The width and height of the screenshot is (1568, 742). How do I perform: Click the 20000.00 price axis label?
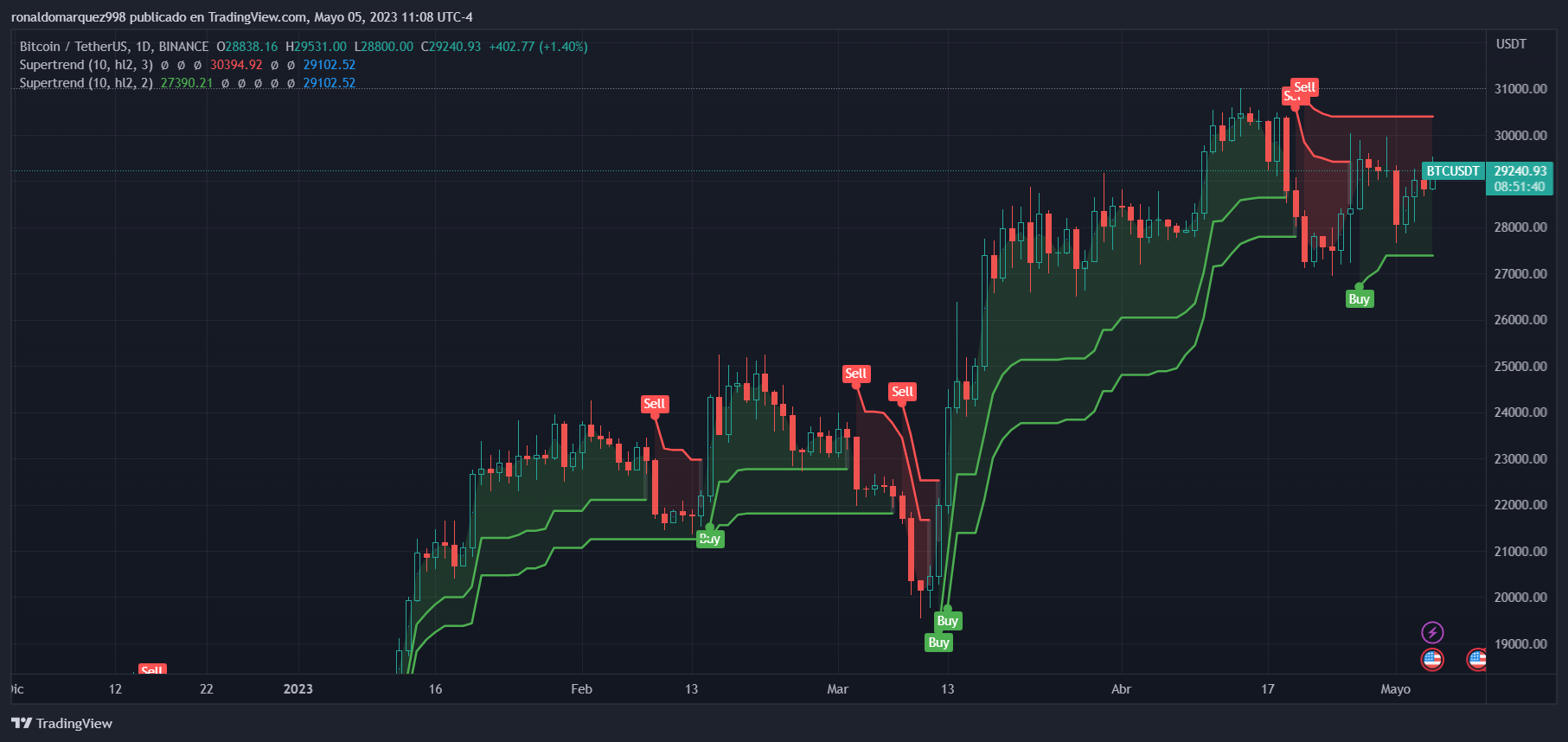tap(1520, 598)
